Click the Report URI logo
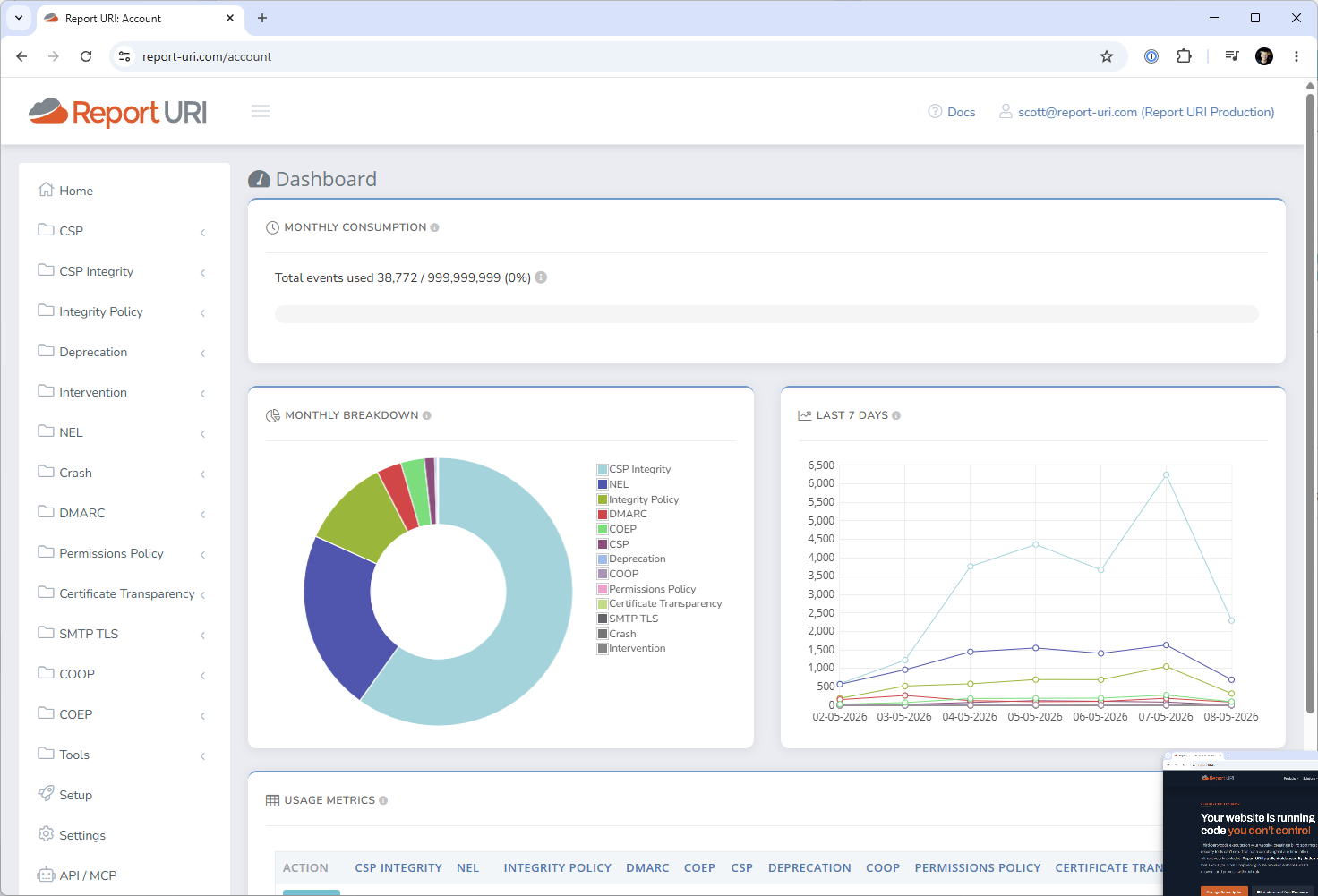The height and width of the screenshot is (896, 1318). 117,112
